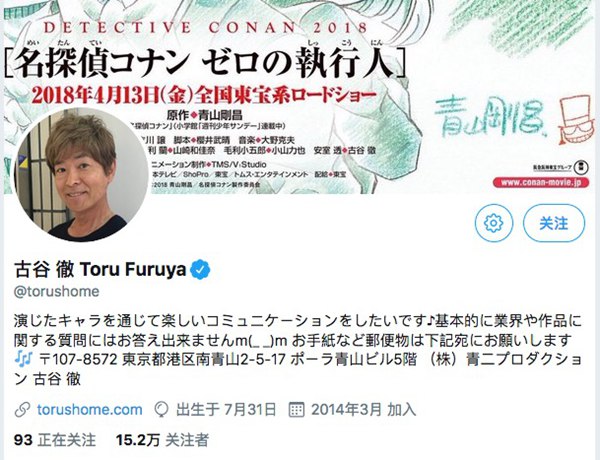
Task: Open the 93 正在关注 following list
Action: (55, 440)
